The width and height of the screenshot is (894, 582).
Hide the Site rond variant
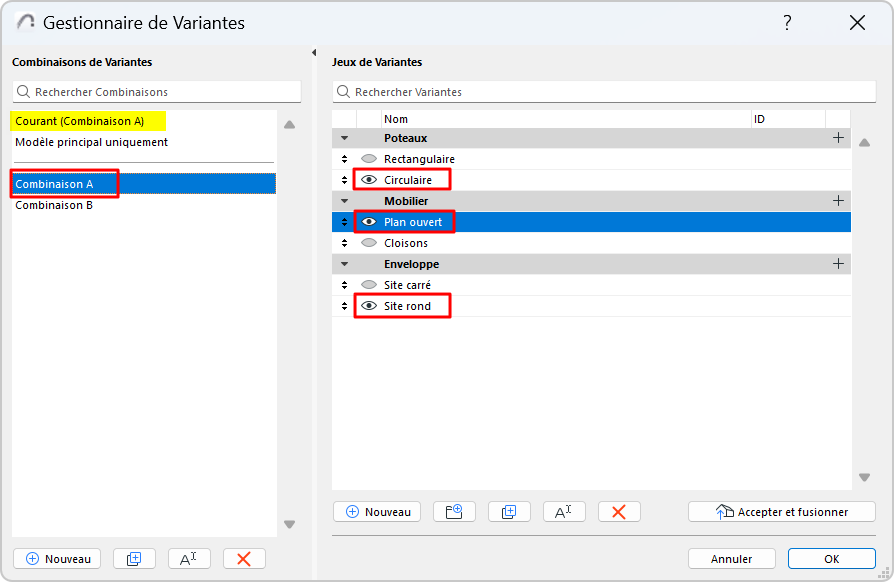(369, 306)
